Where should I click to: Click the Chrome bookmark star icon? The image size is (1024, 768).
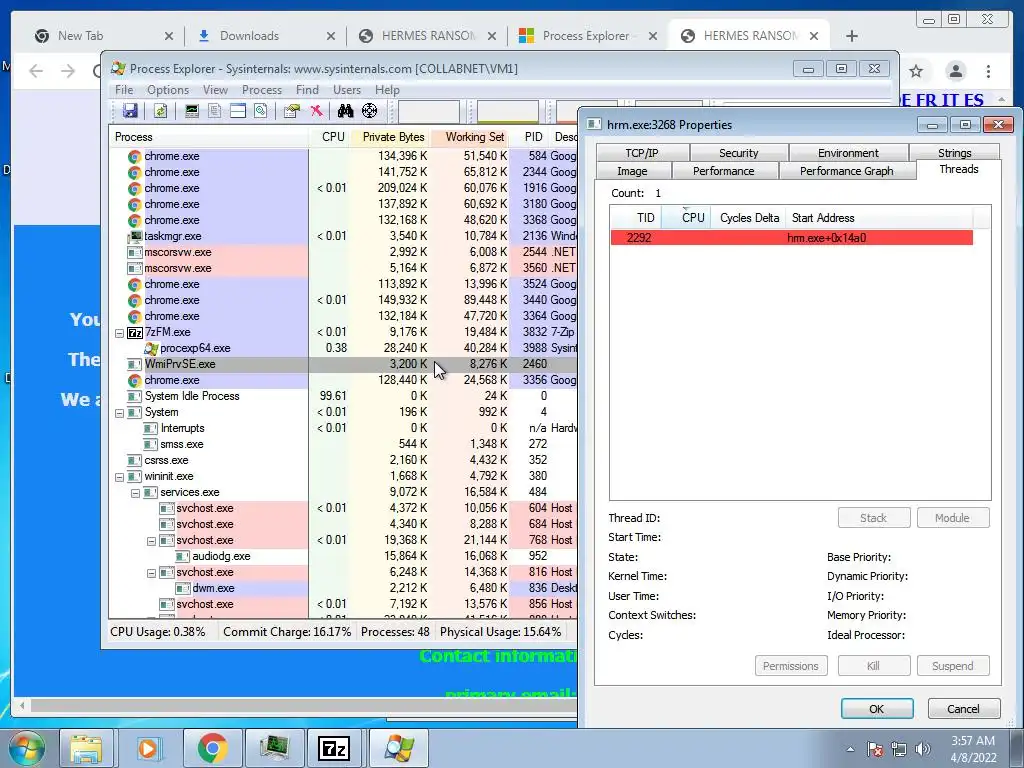tap(916, 71)
